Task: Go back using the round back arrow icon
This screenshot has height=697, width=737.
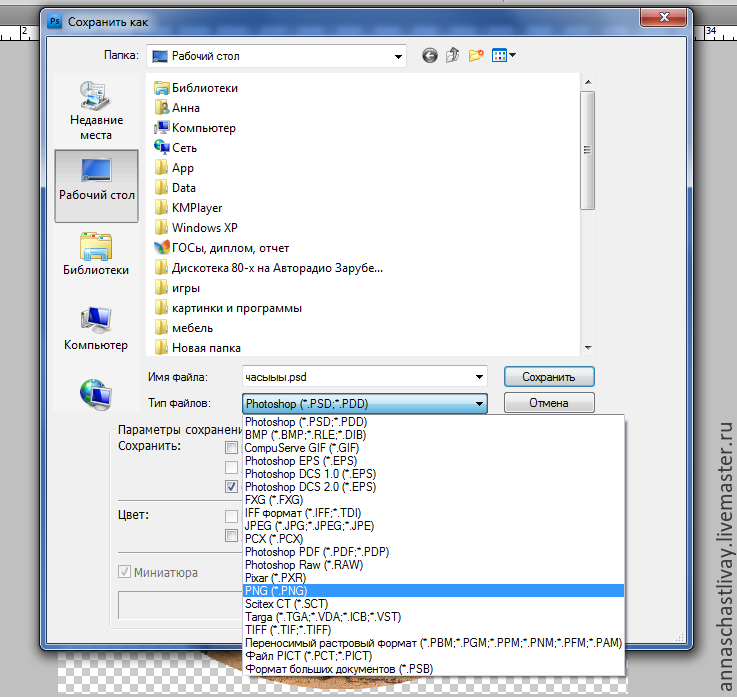Action: (430, 55)
